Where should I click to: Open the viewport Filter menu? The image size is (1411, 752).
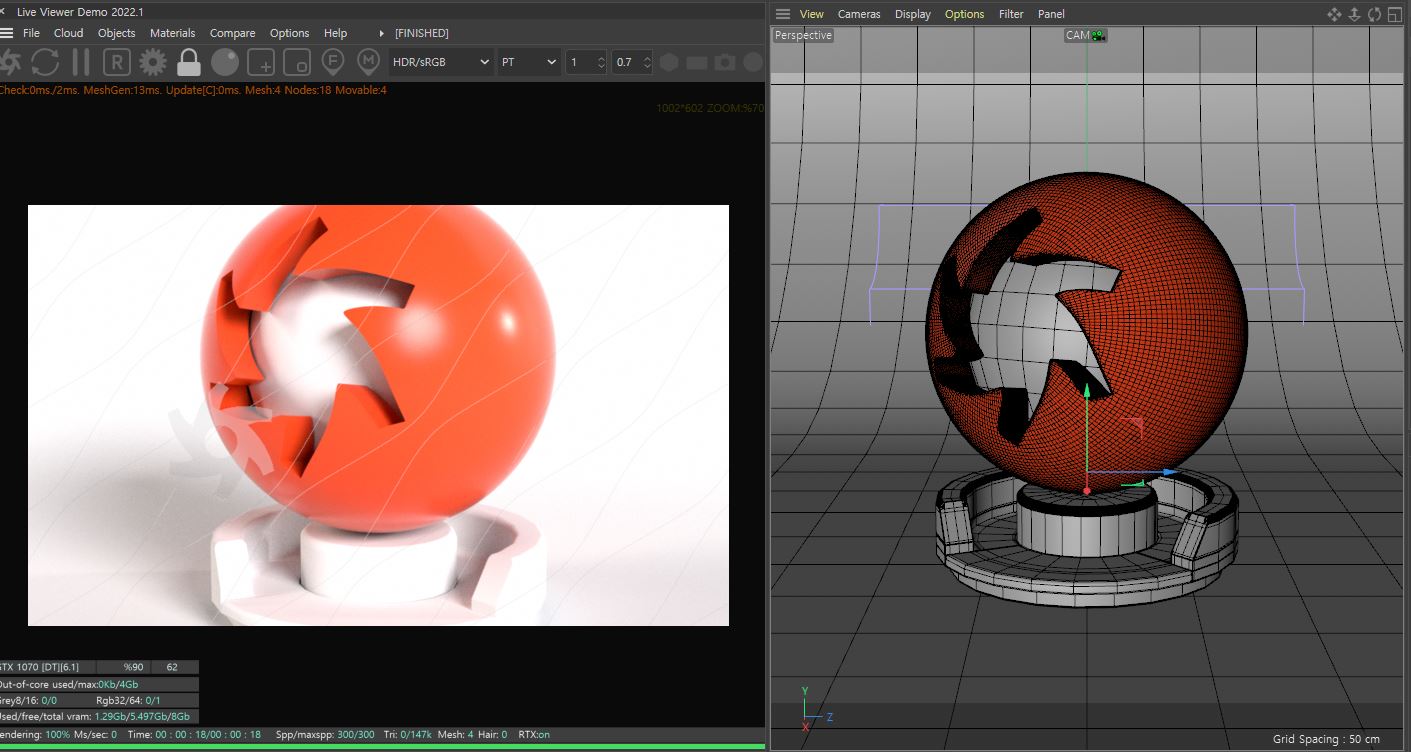1011,14
